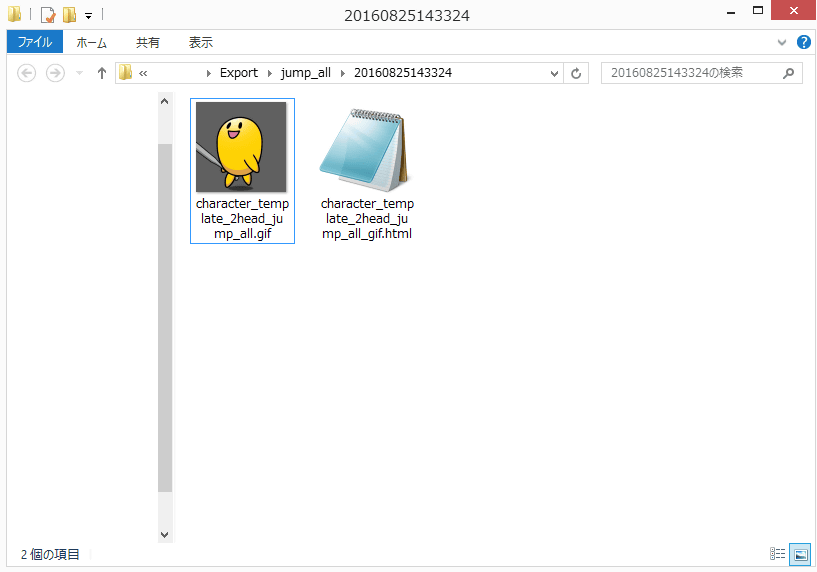Minimize the Explorer window

(x=731, y=11)
